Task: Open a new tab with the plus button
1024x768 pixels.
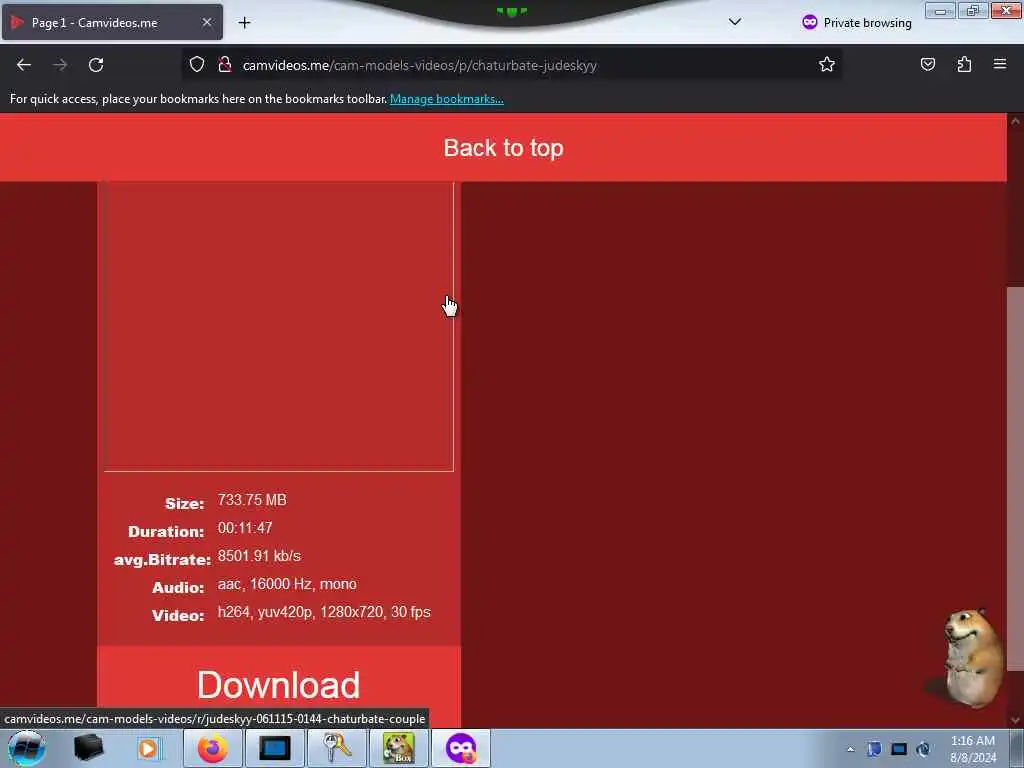Action: point(244,23)
